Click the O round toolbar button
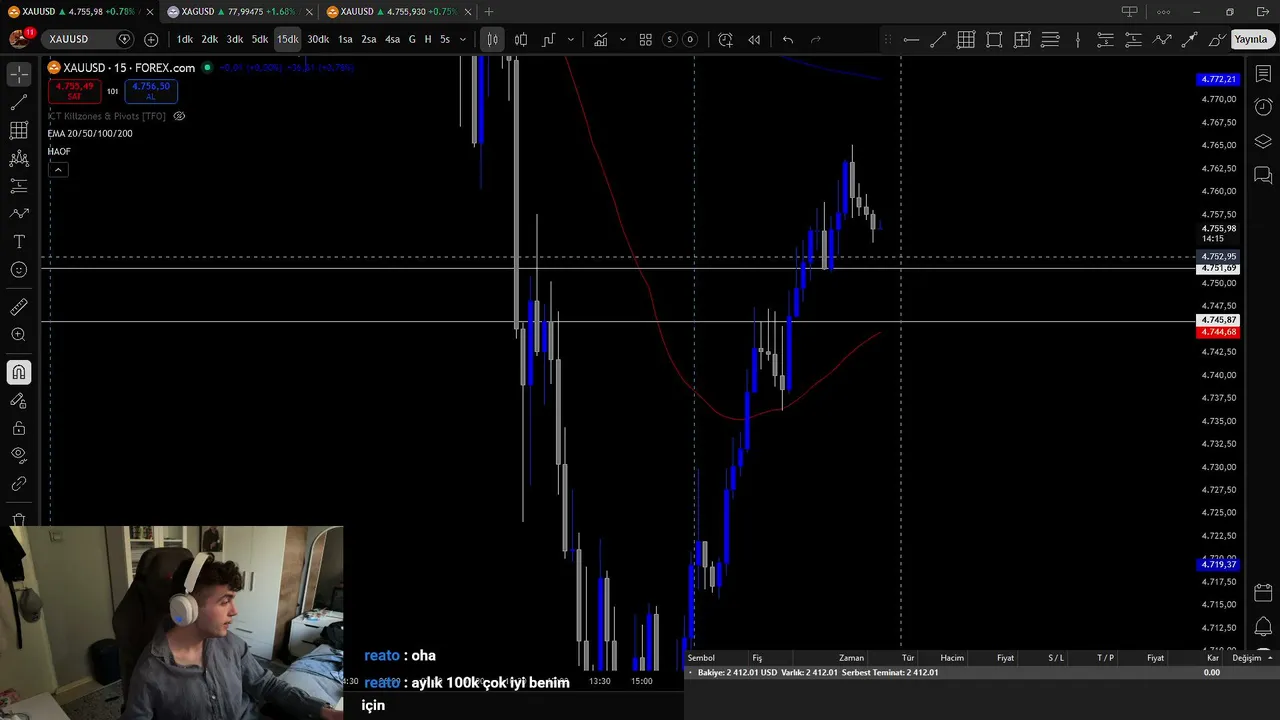This screenshot has width=1280, height=720. [x=689, y=39]
